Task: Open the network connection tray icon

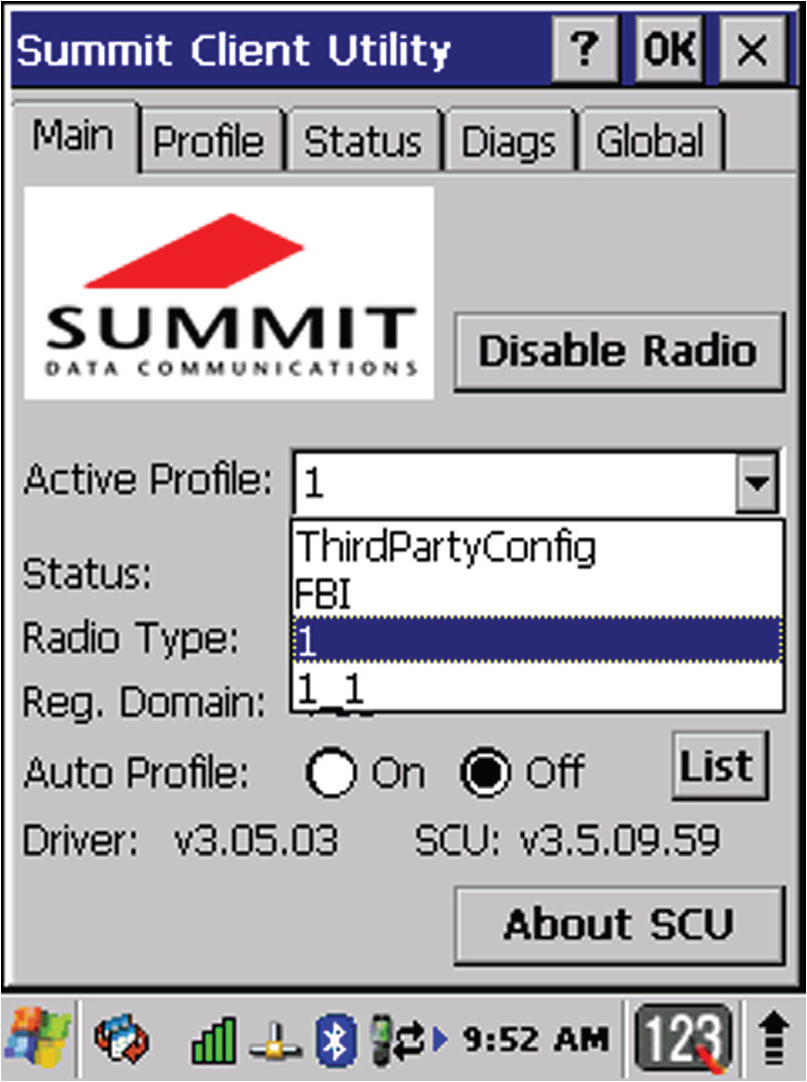Action: [x=275, y=1042]
